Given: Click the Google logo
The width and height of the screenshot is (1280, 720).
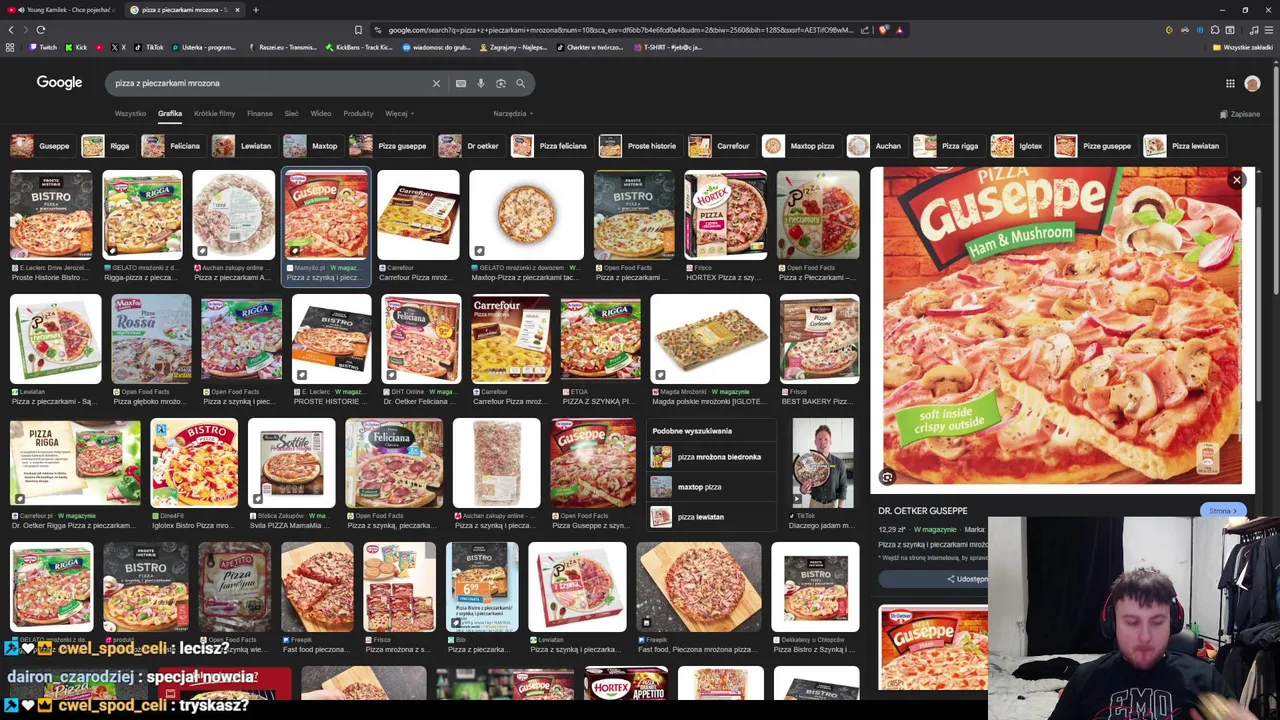Looking at the screenshot, I should point(59,83).
